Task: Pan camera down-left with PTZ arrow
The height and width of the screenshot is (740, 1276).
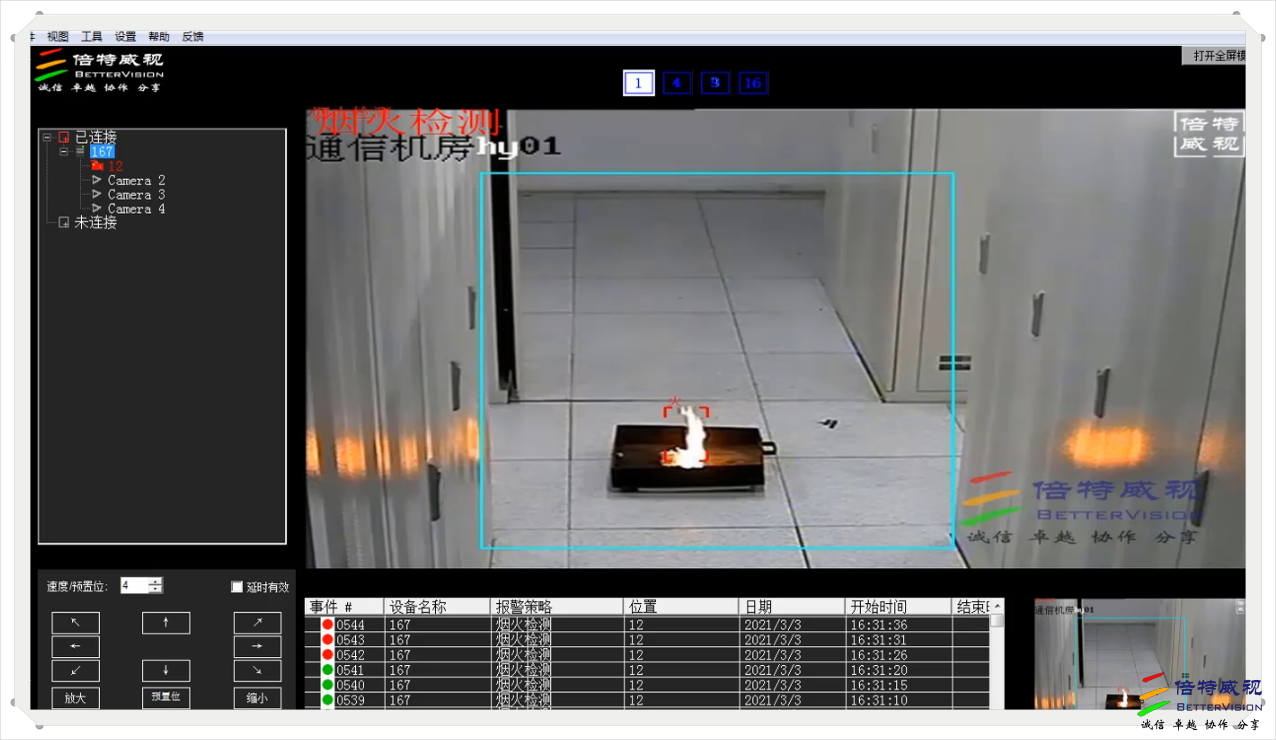Action: click(x=76, y=671)
